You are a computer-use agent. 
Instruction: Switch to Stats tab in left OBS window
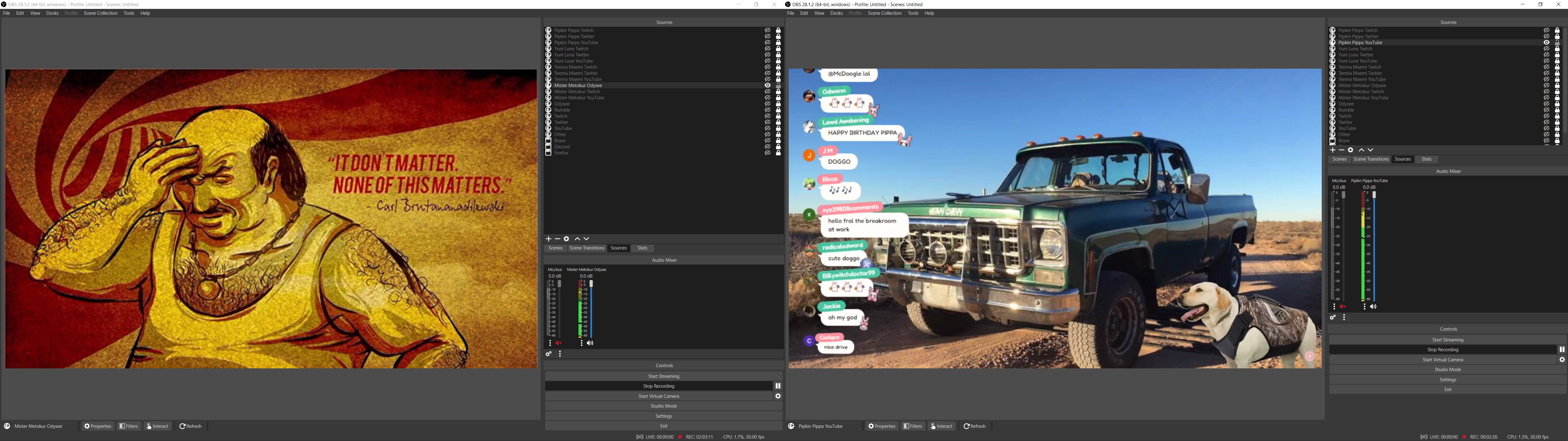point(642,249)
